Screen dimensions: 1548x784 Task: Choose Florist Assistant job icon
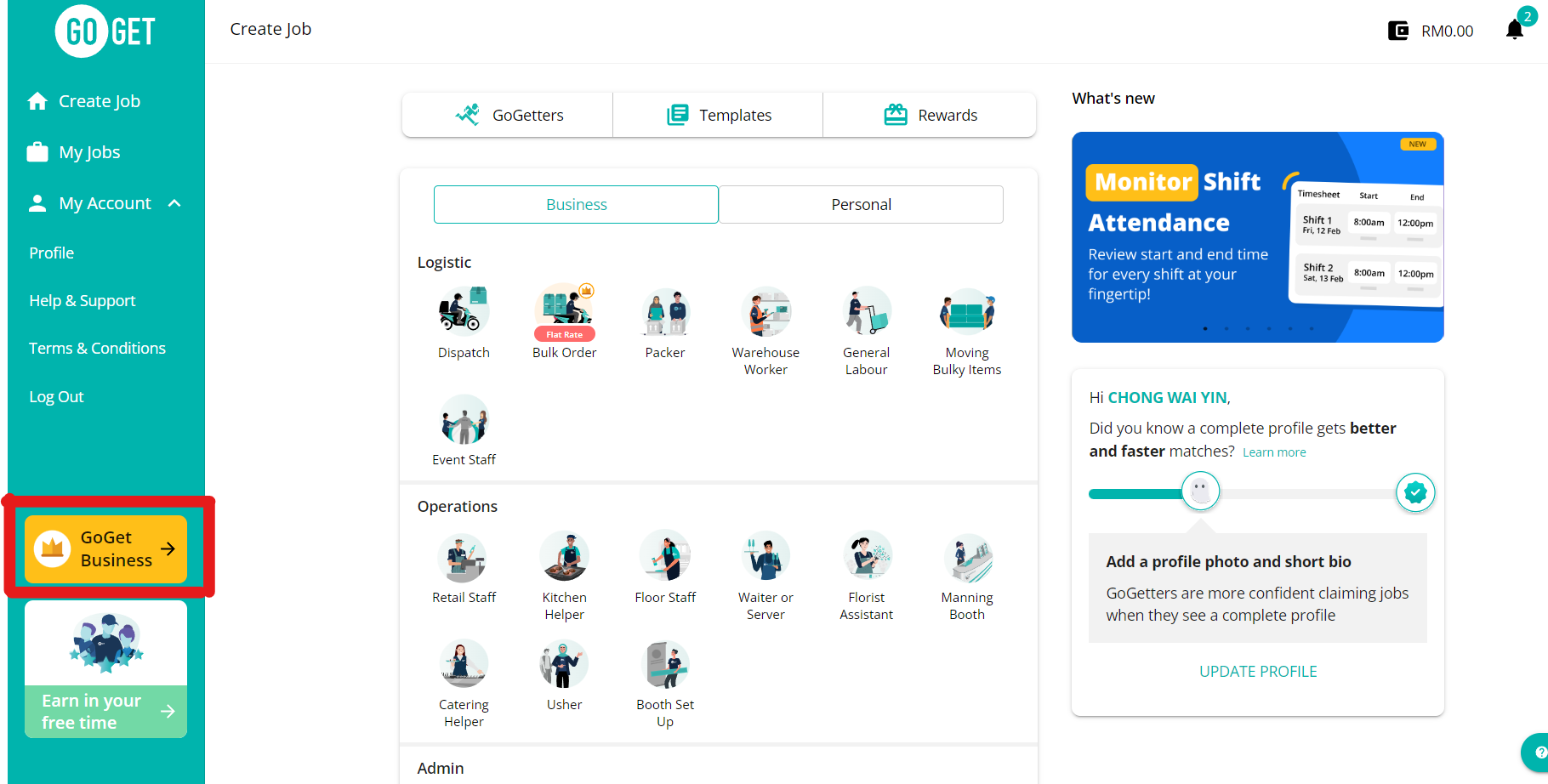tap(866, 557)
